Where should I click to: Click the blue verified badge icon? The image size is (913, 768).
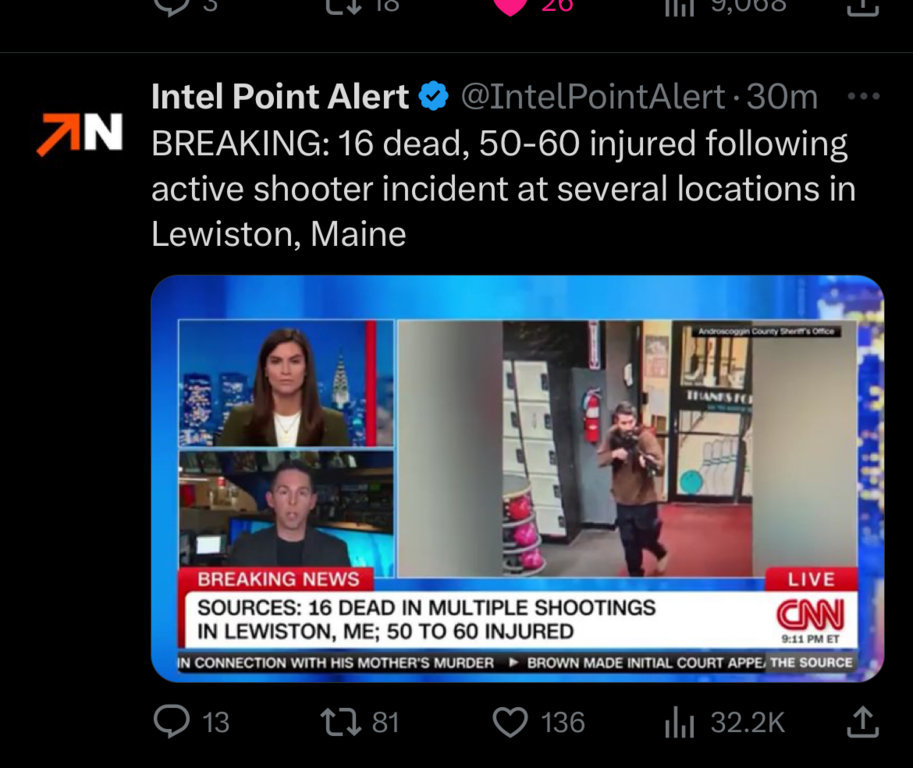[434, 97]
